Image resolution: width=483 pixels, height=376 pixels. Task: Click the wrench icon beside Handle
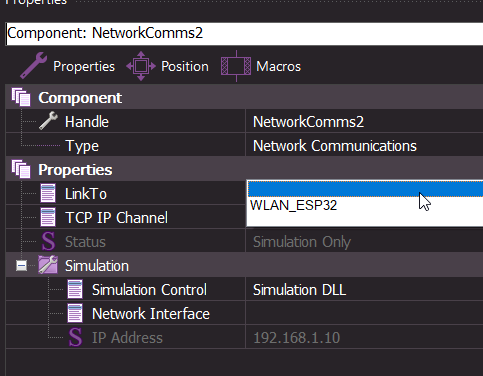tap(48, 121)
